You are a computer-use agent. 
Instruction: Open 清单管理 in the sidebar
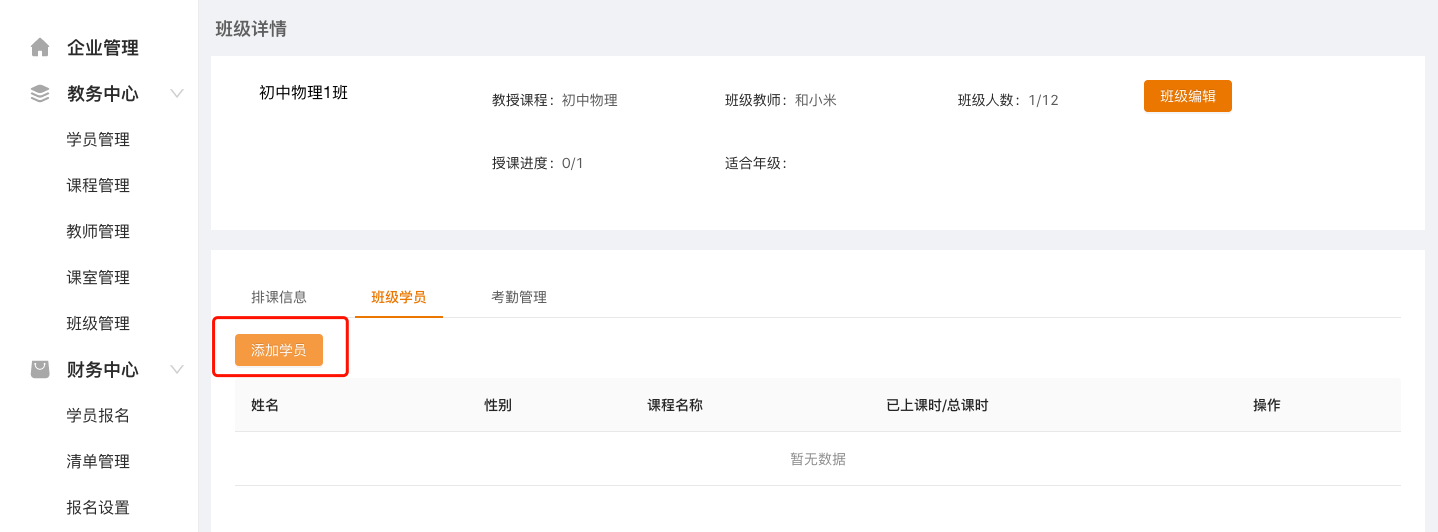coord(98,462)
